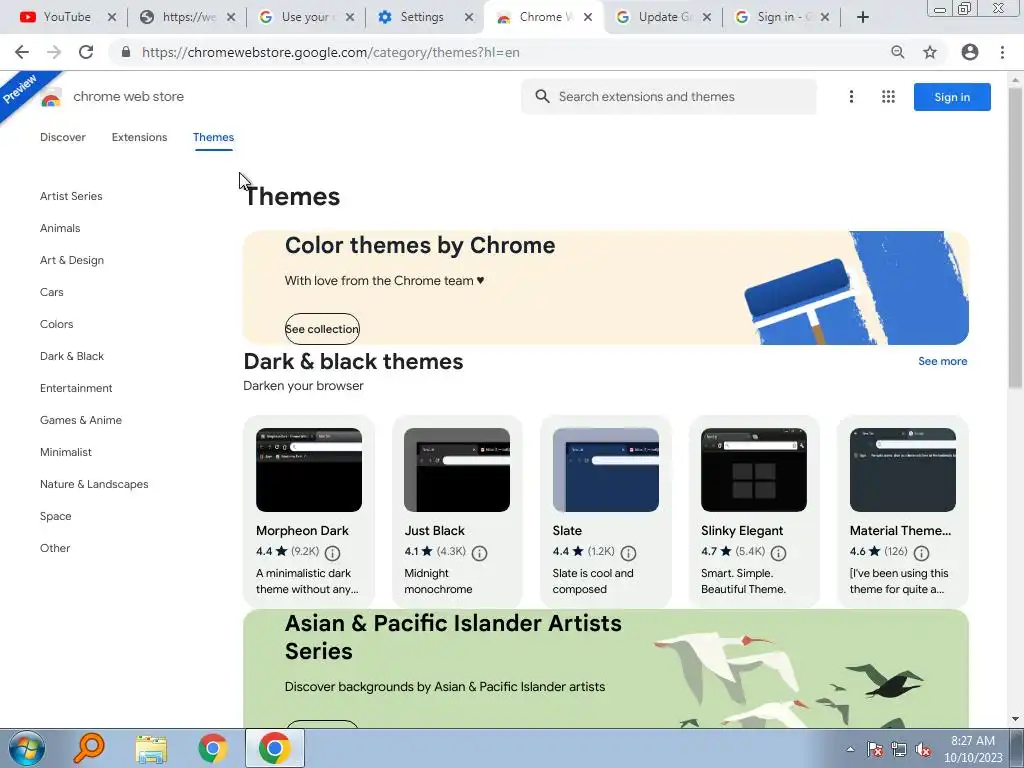Viewport: 1024px width, 768px height.
Task: Open the Morpheon Dark theme thumbnail
Action: tap(309, 470)
